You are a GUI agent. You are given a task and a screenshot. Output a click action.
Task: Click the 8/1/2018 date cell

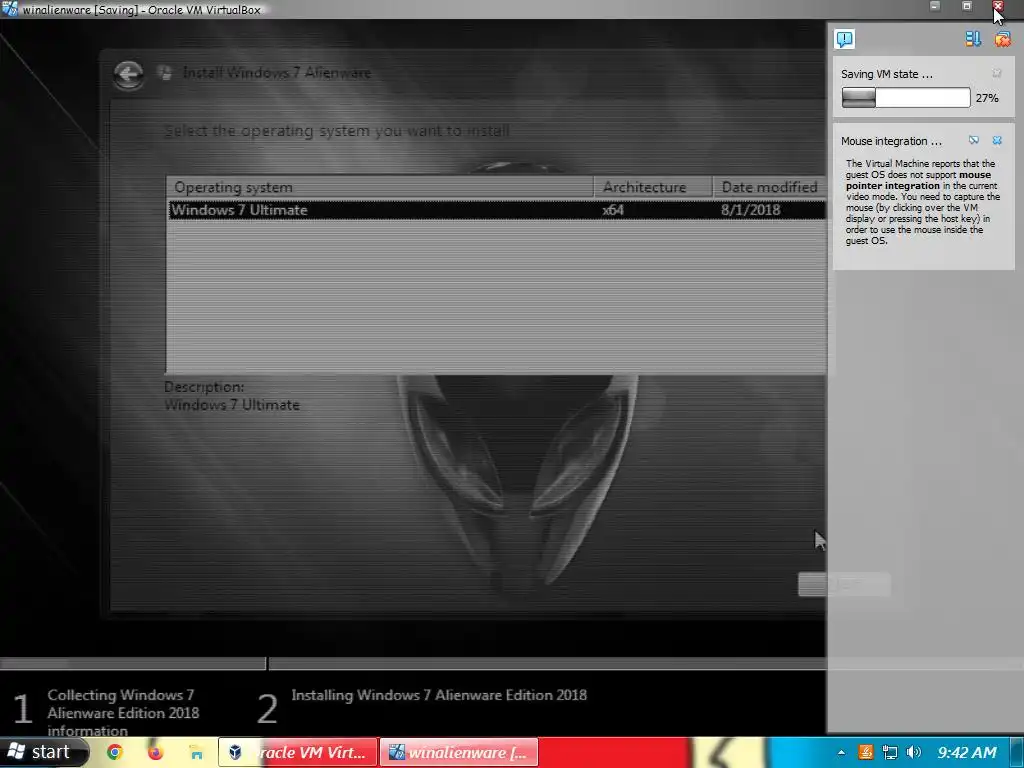(750, 210)
